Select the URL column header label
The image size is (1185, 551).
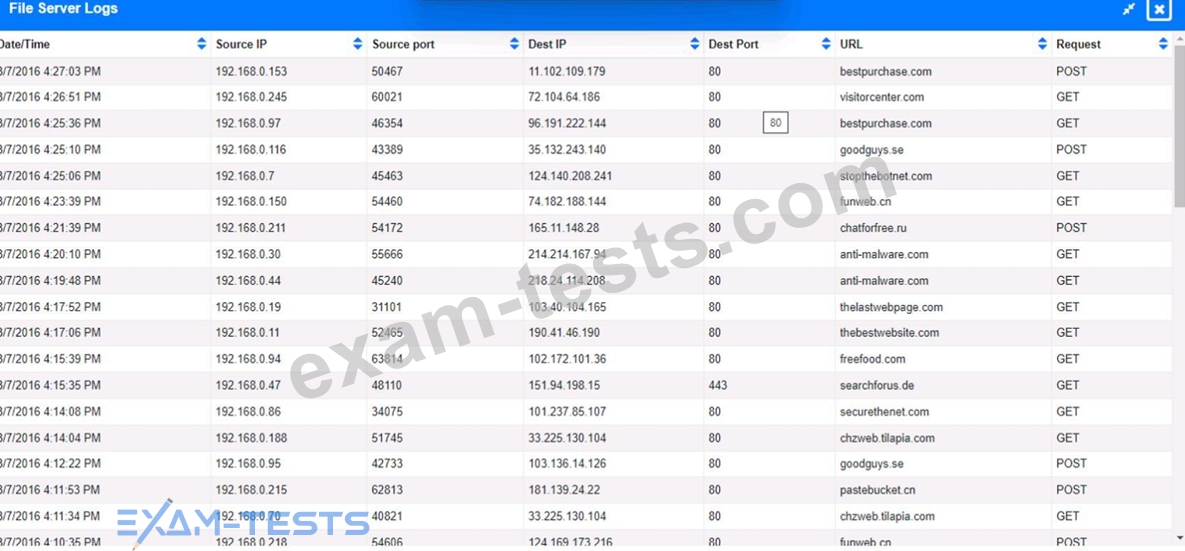click(x=851, y=44)
